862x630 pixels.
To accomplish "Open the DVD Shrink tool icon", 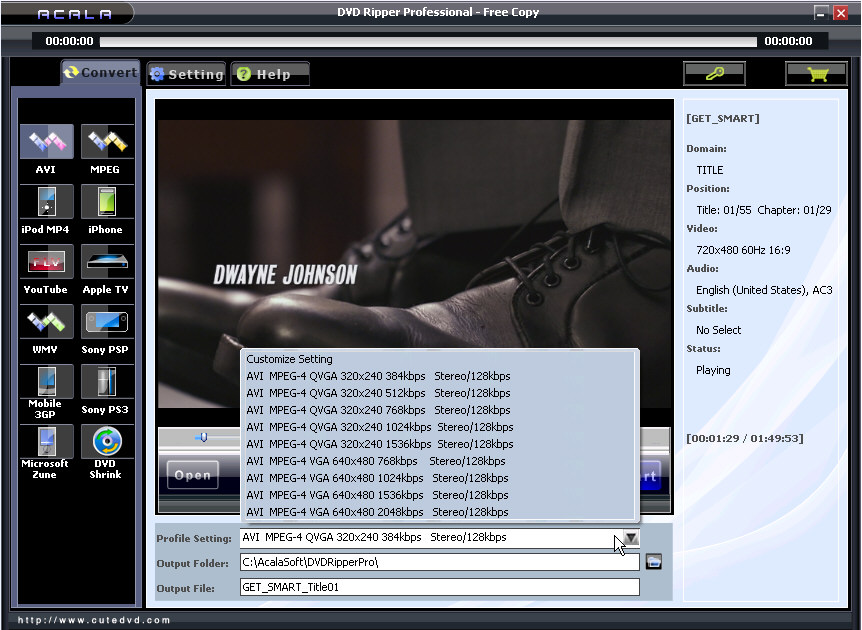I will tap(107, 441).
